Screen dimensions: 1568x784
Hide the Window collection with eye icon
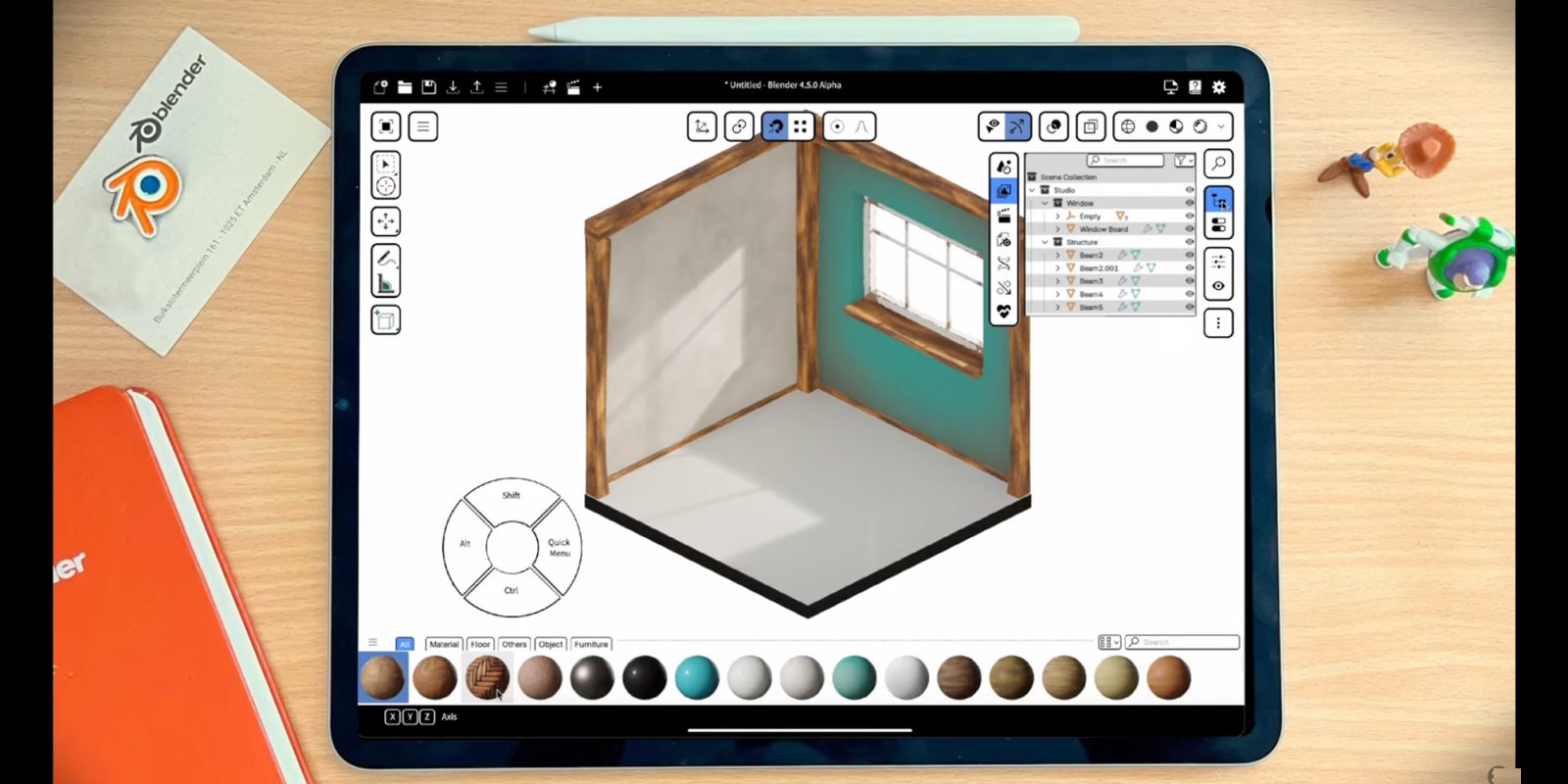[1190, 203]
